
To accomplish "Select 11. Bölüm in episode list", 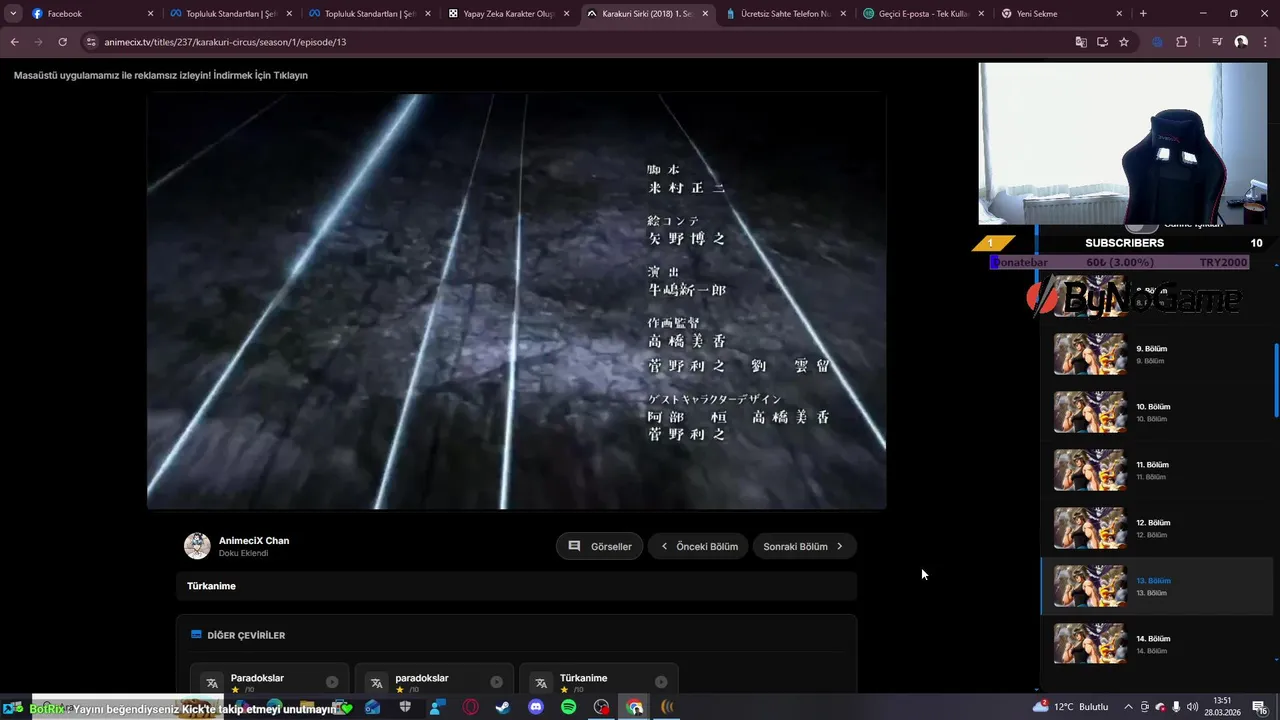I will point(1157,470).
